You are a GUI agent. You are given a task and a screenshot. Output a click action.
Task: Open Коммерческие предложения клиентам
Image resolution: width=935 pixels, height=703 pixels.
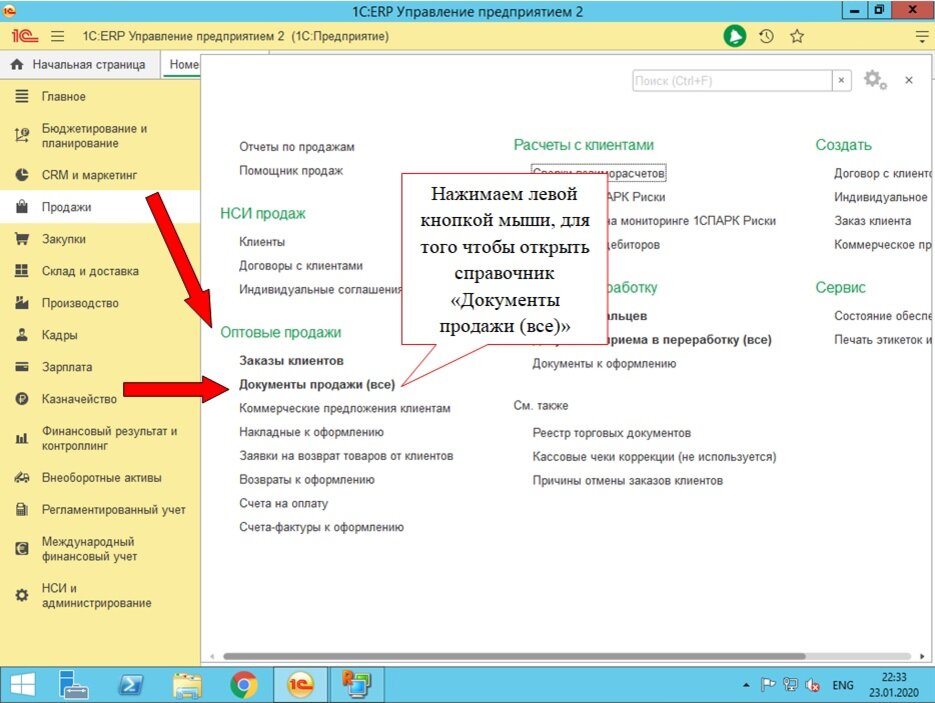pyautogui.click(x=345, y=408)
